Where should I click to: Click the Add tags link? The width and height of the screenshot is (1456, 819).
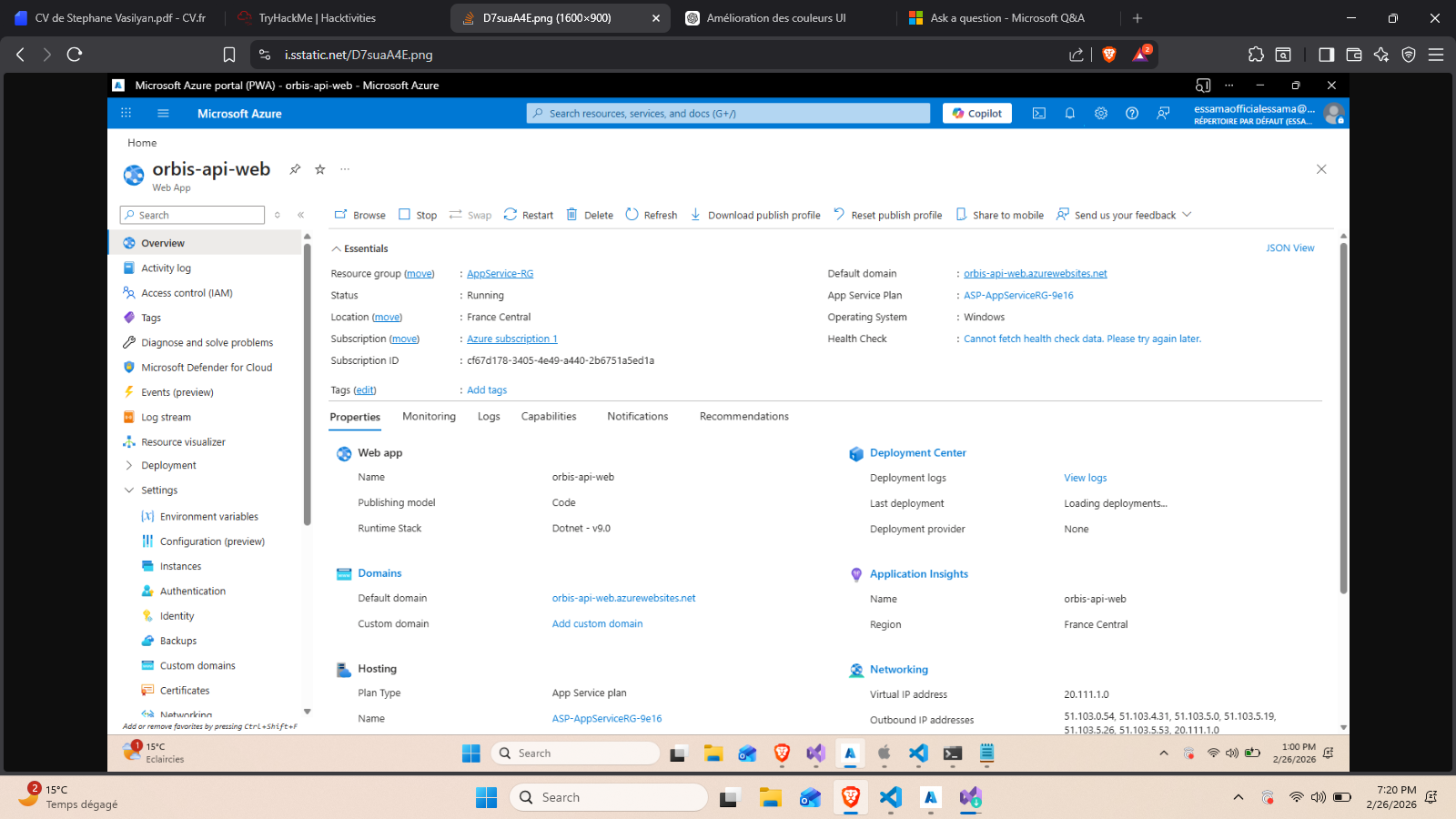pos(487,390)
